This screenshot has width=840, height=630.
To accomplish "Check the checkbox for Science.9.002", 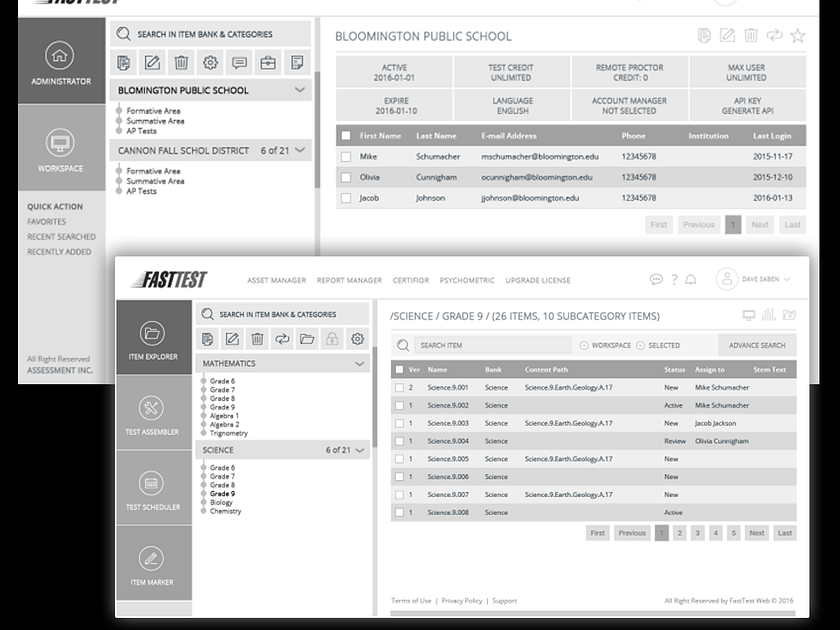I will click(398, 406).
